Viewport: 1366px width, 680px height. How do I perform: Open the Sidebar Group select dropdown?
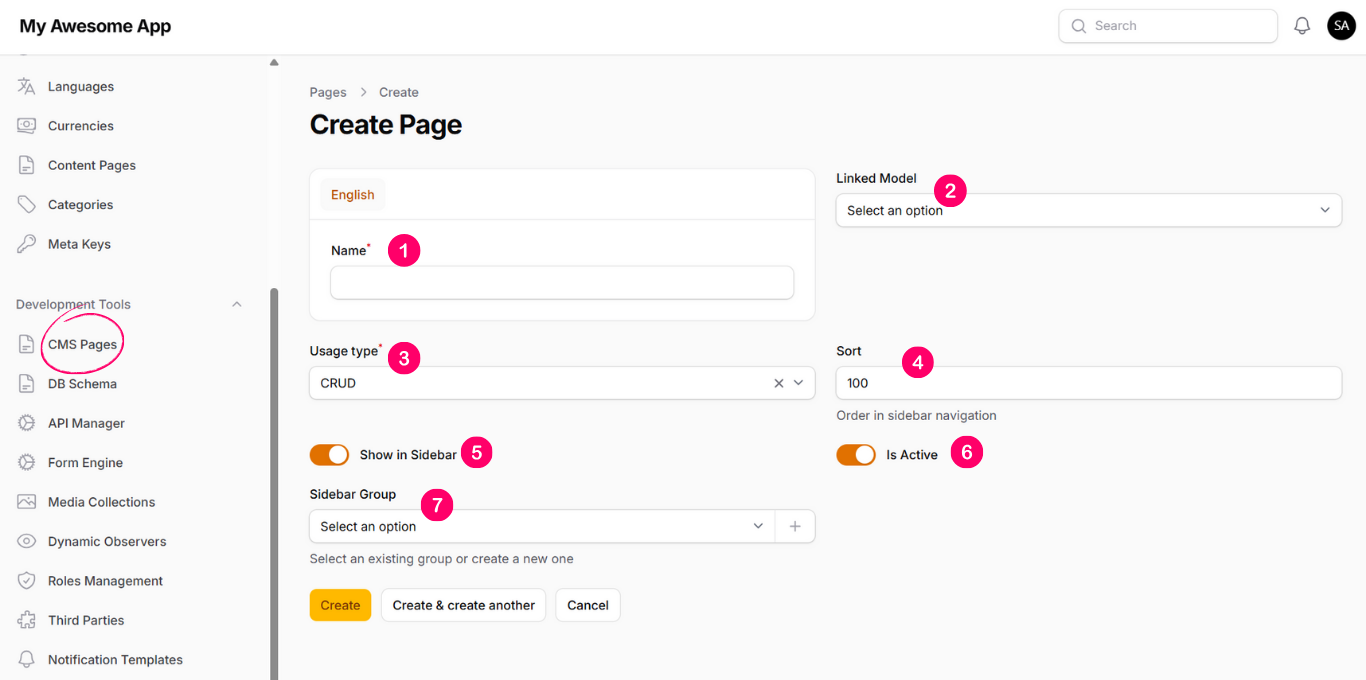(x=542, y=526)
